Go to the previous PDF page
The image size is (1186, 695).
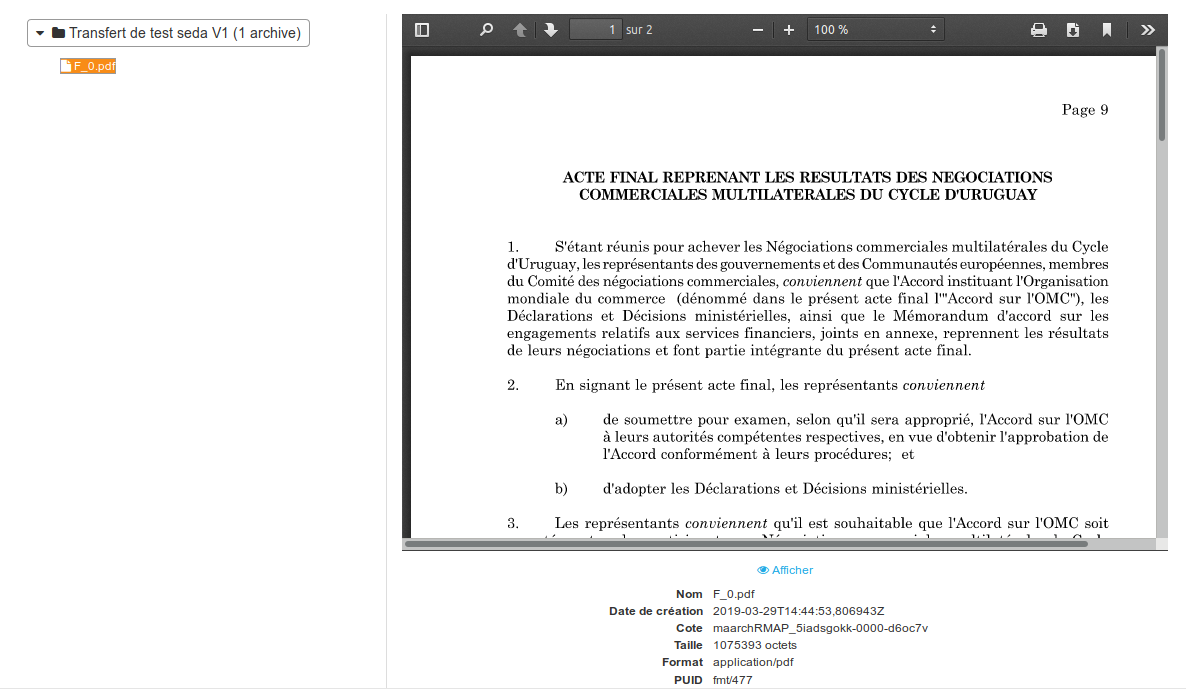[x=520, y=29]
